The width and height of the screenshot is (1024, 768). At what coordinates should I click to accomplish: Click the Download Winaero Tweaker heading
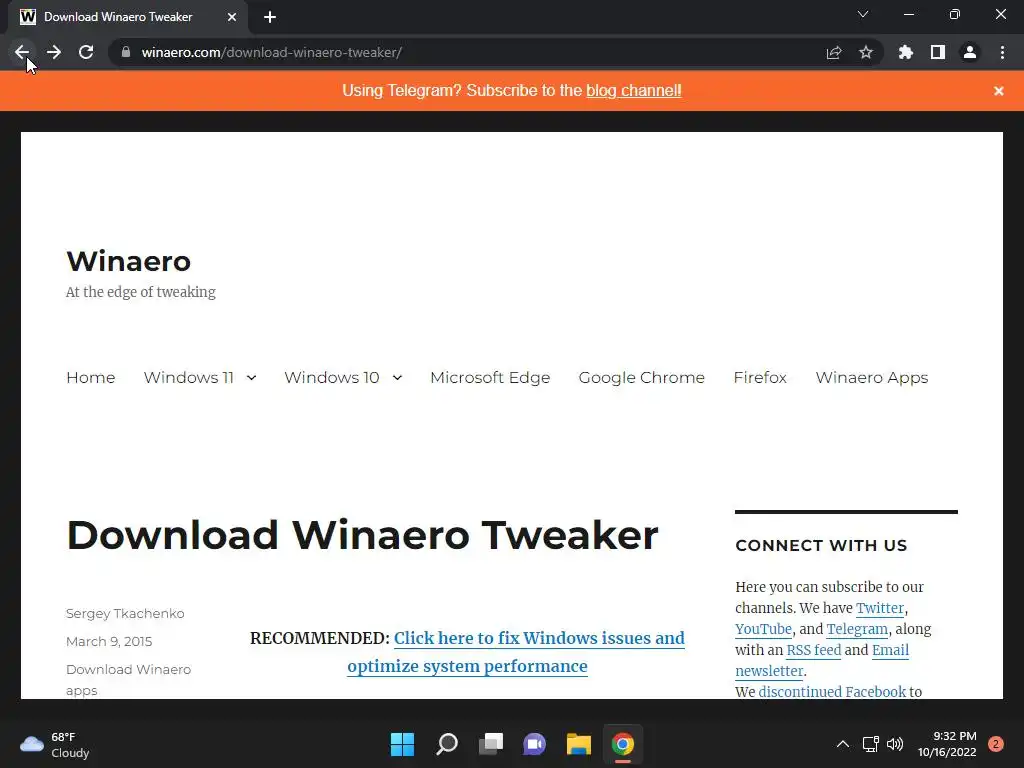pos(362,535)
